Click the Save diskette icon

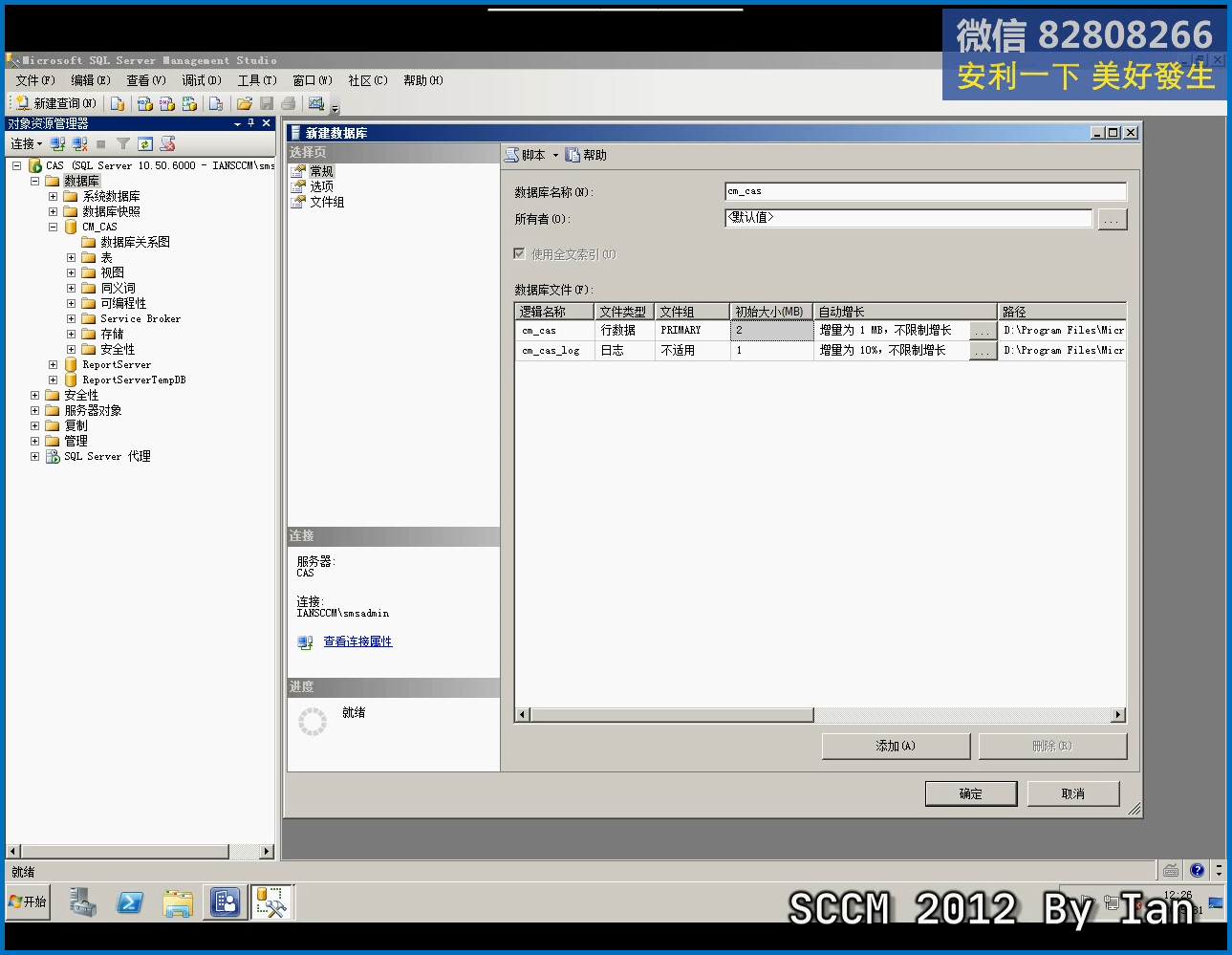click(267, 103)
